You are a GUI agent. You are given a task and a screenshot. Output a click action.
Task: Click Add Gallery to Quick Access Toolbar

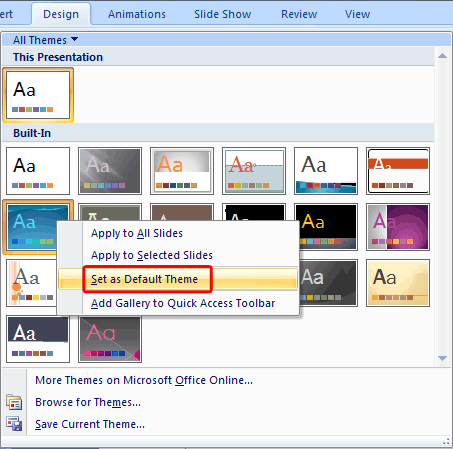click(x=183, y=303)
